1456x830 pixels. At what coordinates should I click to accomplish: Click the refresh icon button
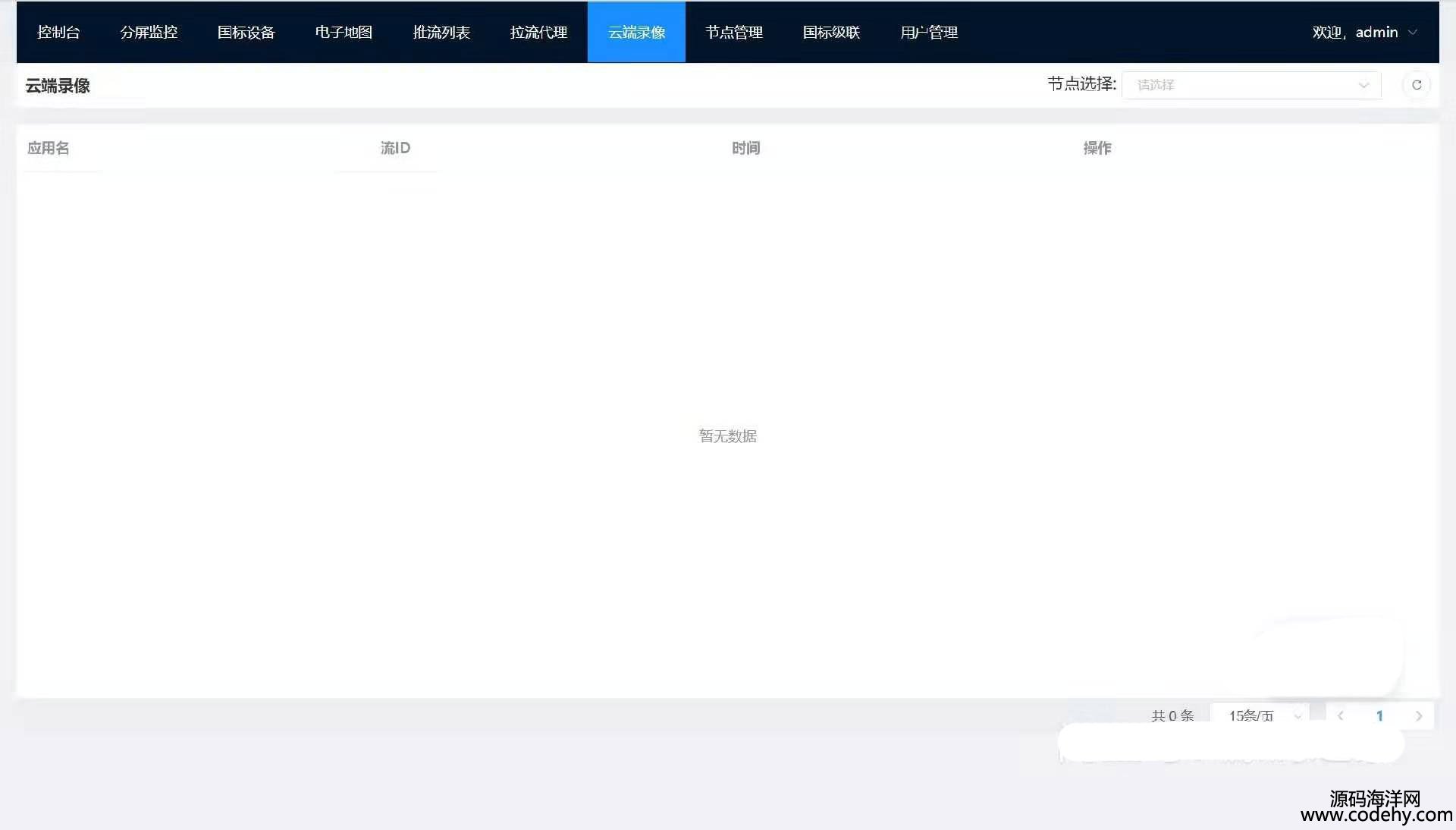pos(1416,85)
